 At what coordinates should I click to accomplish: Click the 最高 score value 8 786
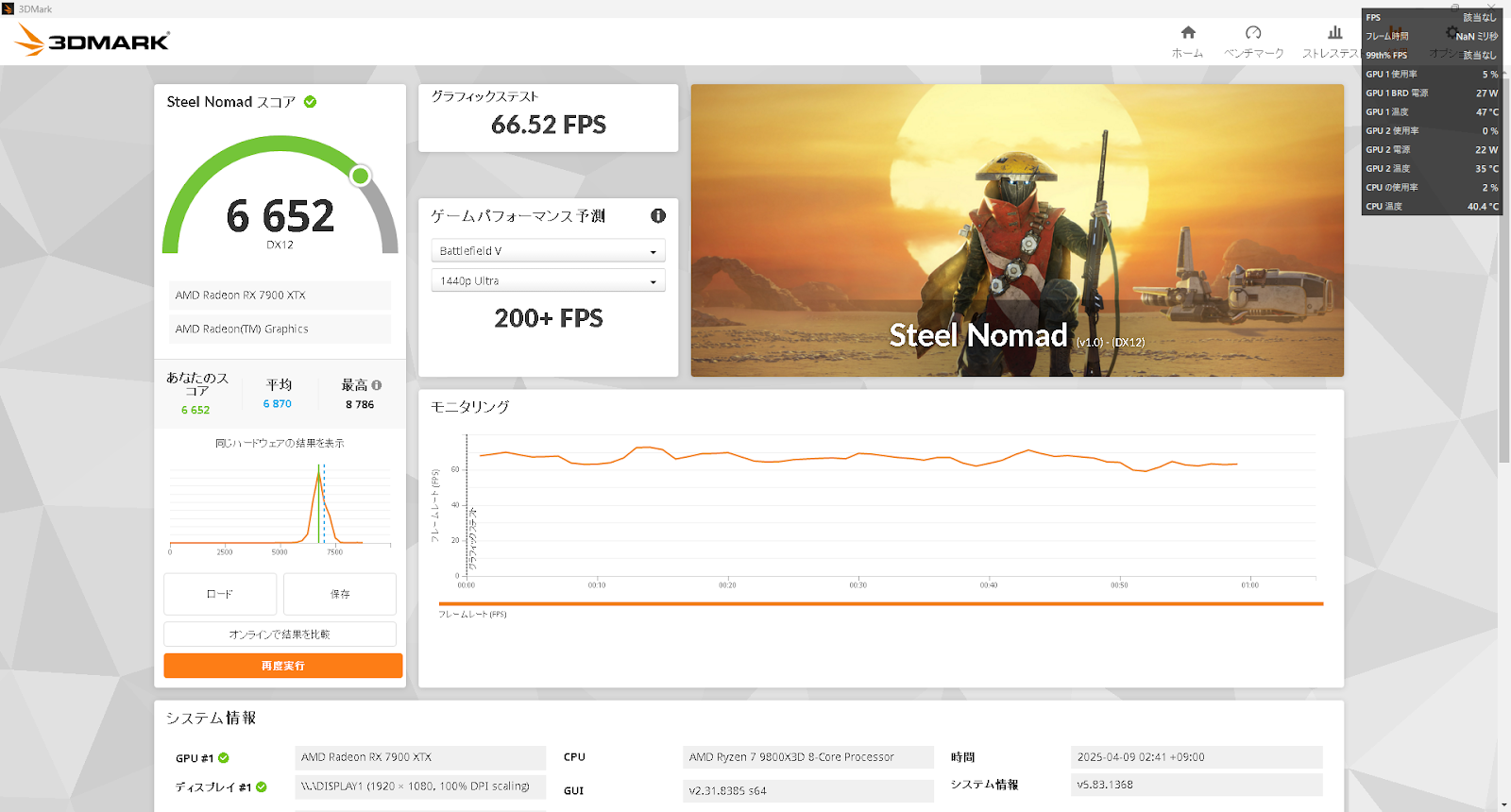[x=360, y=405]
